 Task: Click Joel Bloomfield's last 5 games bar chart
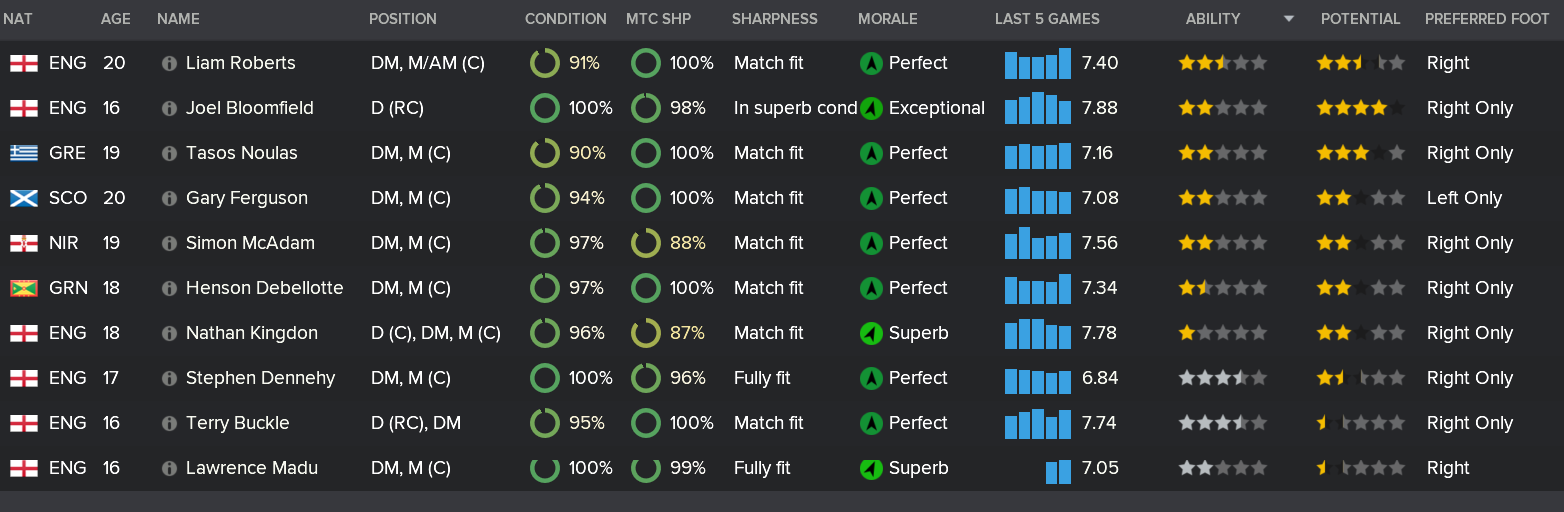tap(1037, 108)
